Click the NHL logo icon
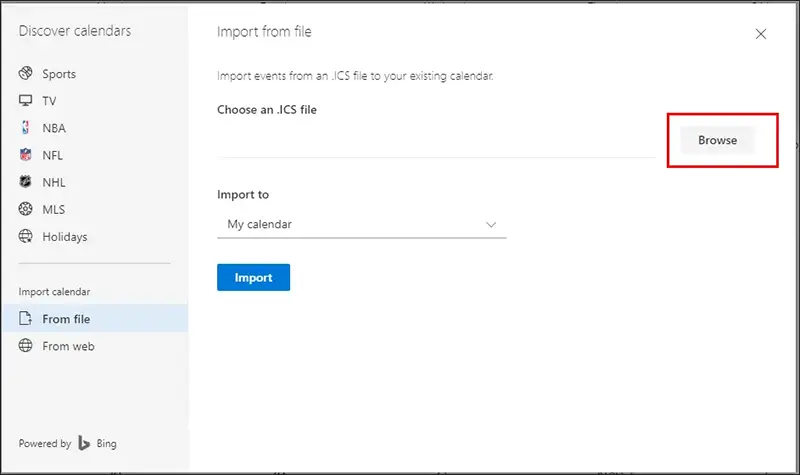 click(26, 182)
